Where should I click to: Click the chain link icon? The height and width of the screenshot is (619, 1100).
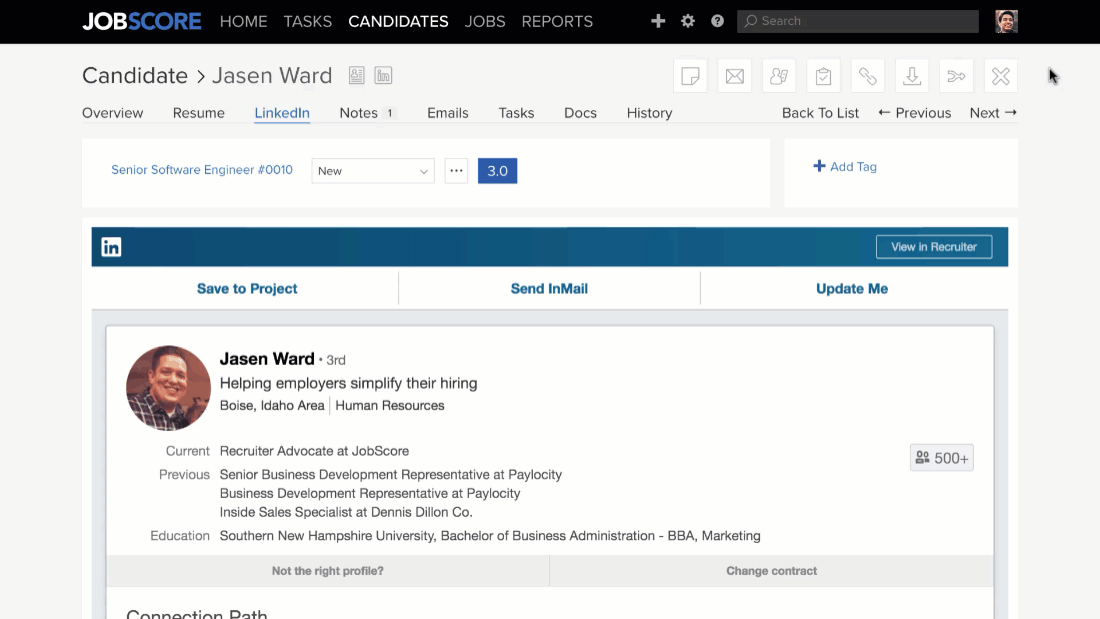tap(868, 76)
